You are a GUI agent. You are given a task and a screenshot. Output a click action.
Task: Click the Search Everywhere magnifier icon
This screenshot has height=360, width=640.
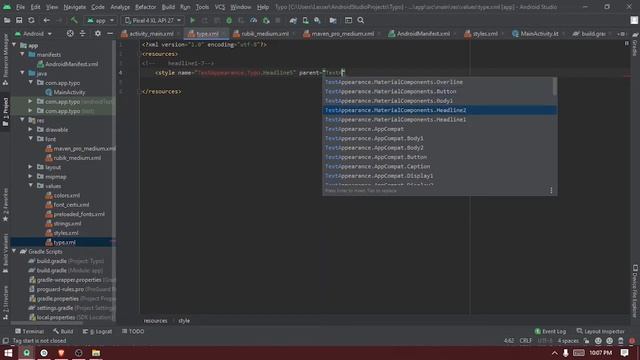click(361, 20)
